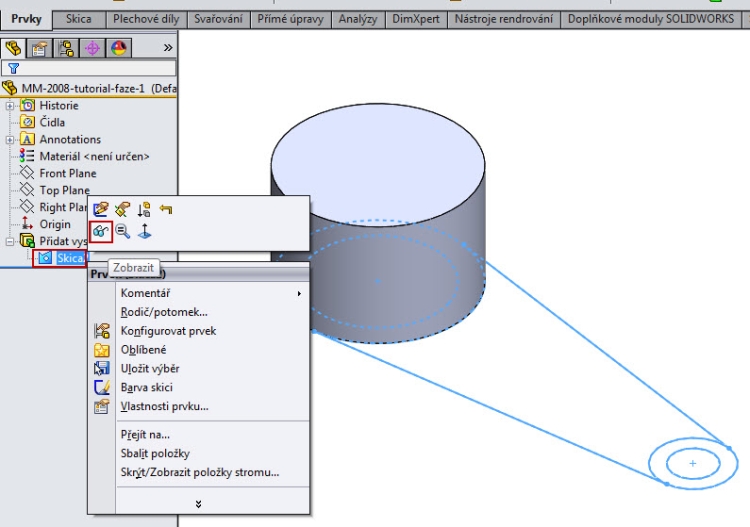Click the Normal To view icon
This screenshot has height=527, width=750.
tap(144, 231)
